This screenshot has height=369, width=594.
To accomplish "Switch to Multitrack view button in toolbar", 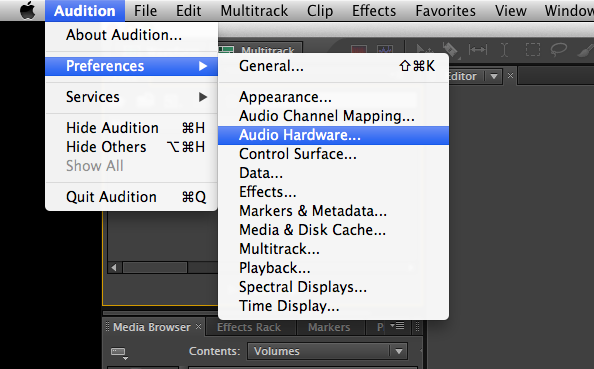I will click(x=260, y=48).
